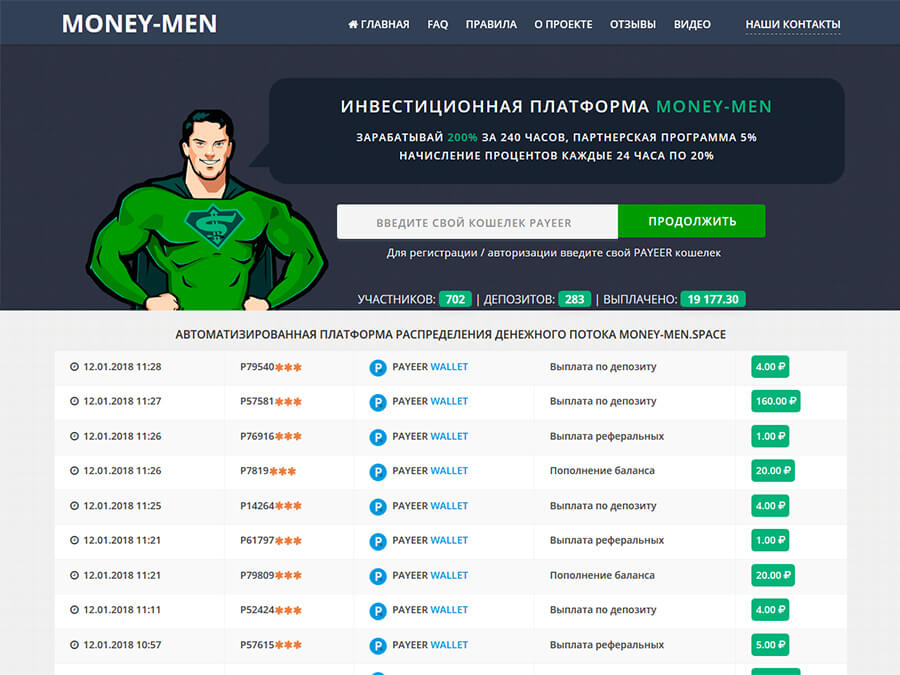The image size is (900, 675).
Task: Select the wallet ID P52424
Action: pyautogui.click(x=271, y=610)
